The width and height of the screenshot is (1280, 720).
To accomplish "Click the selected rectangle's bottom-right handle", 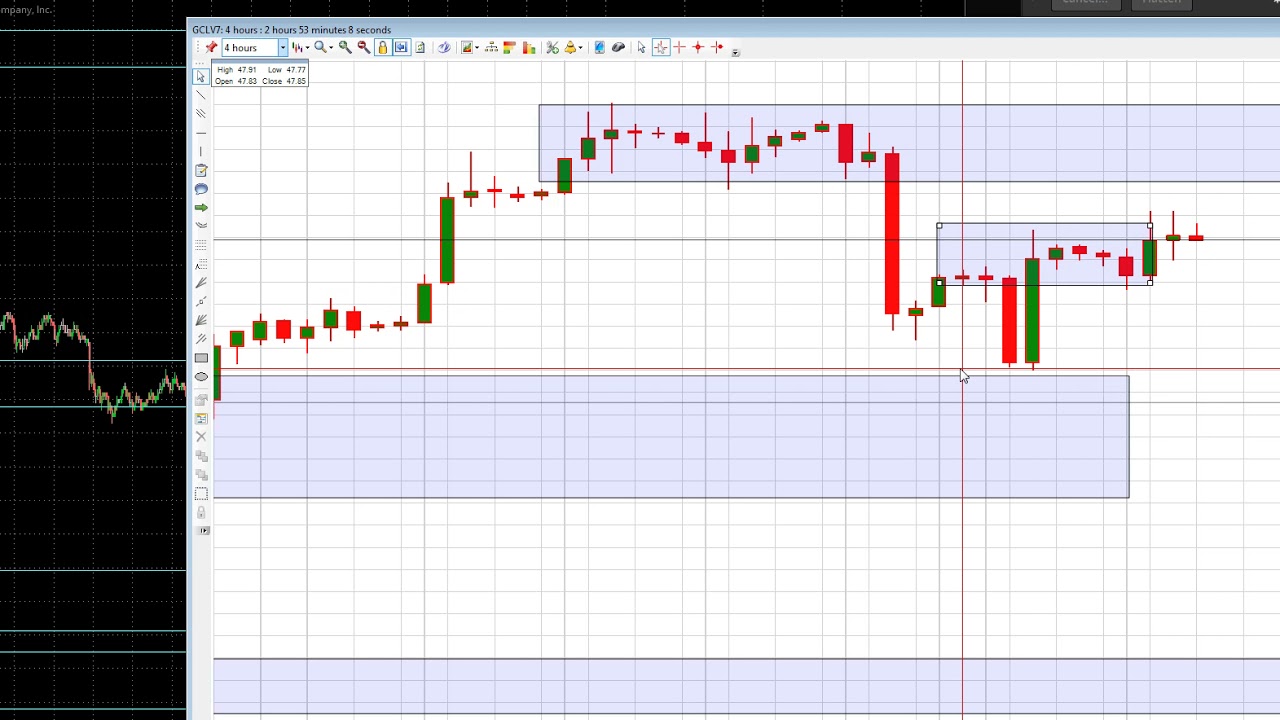I will pos(1150,283).
